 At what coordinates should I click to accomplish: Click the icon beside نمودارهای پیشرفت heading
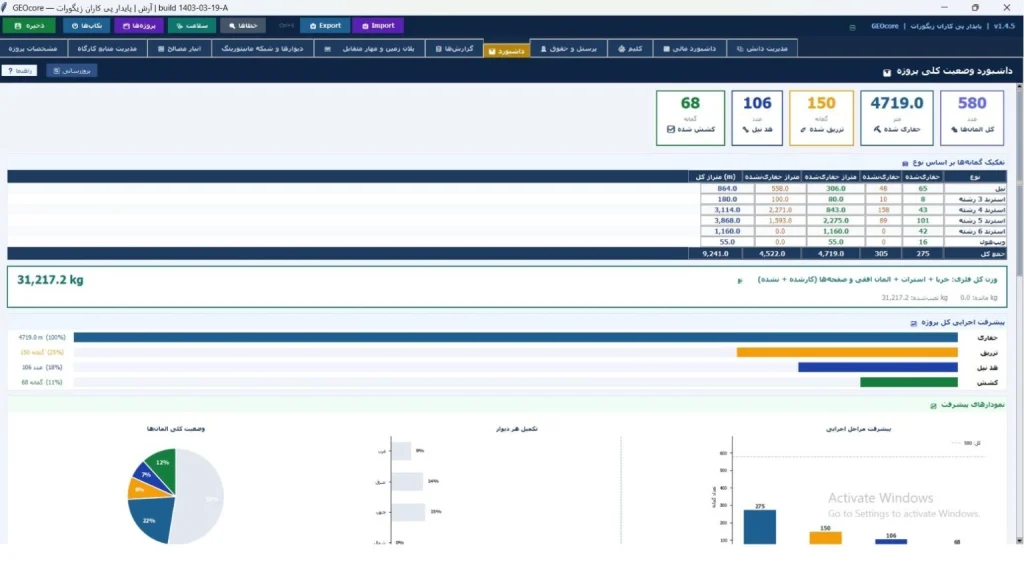pos(933,406)
